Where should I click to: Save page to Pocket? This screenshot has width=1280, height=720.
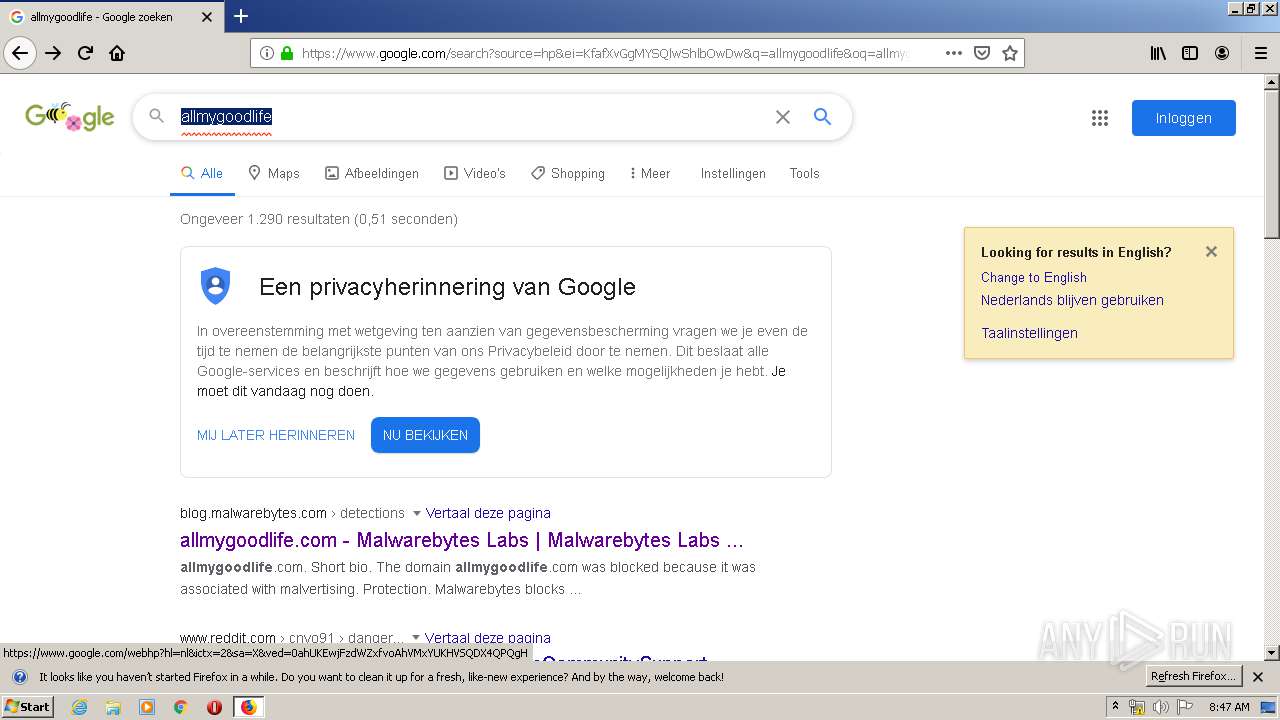[x=982, y=53]
